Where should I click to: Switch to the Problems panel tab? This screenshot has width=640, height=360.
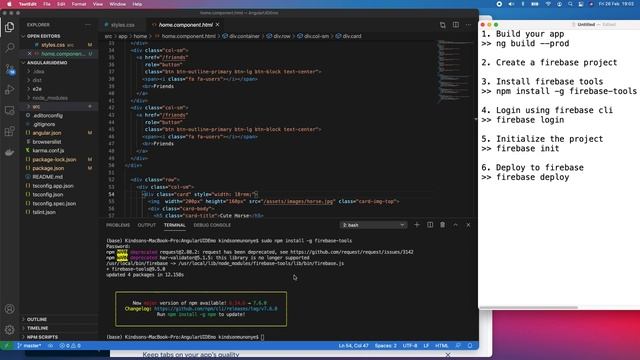tap(118, 225)
